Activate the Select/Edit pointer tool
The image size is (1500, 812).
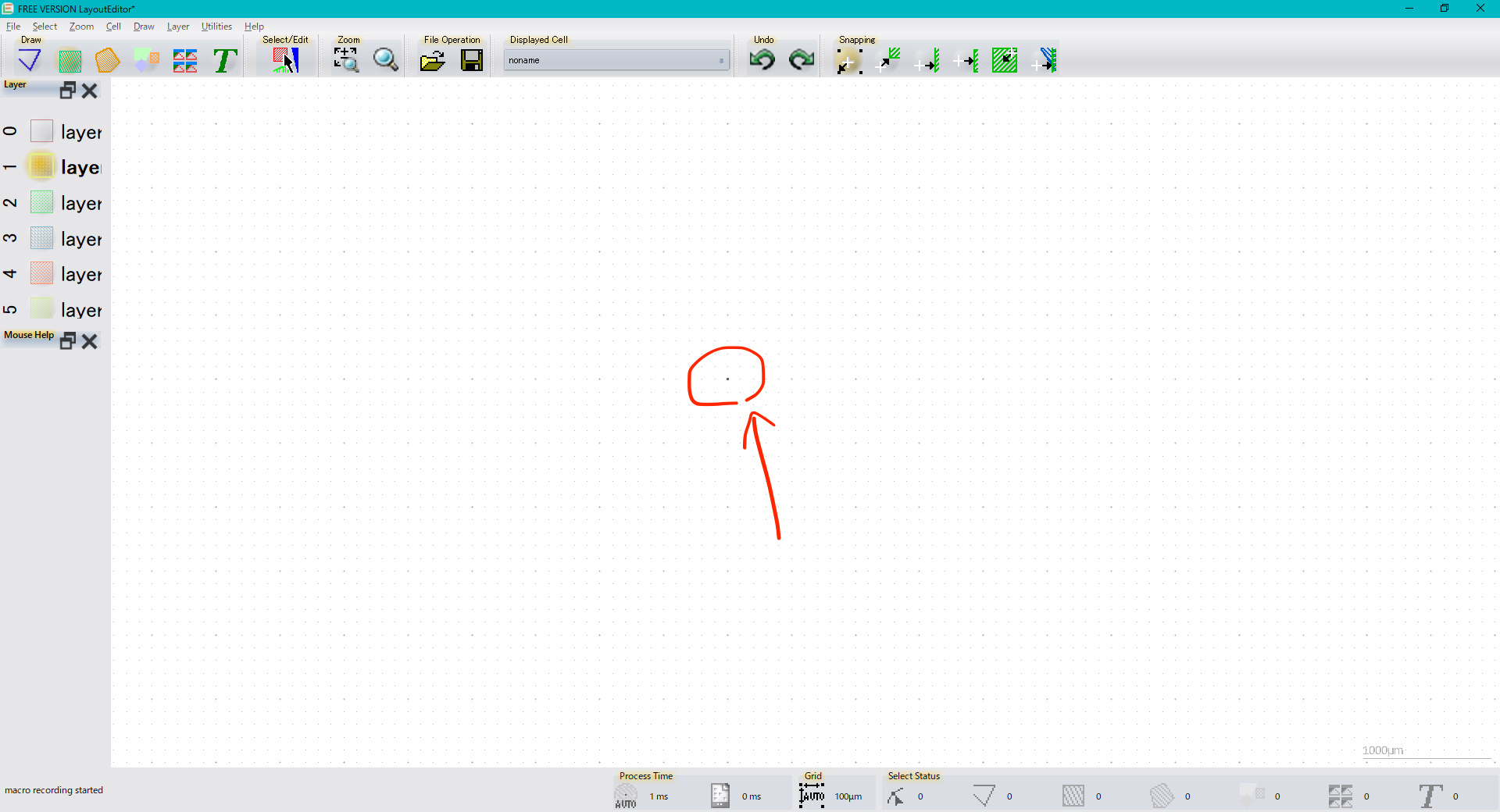click(x=286, y=60)
